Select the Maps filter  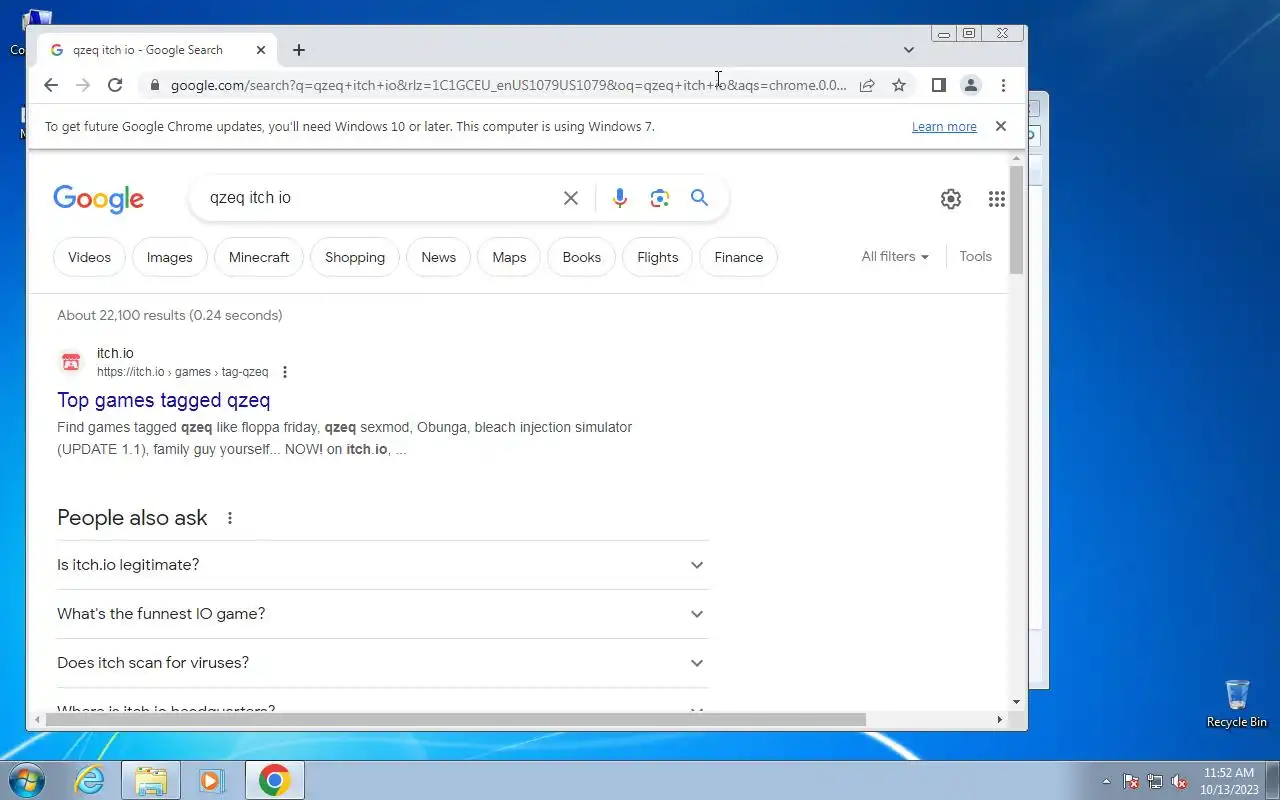click(x=509, y=257)
